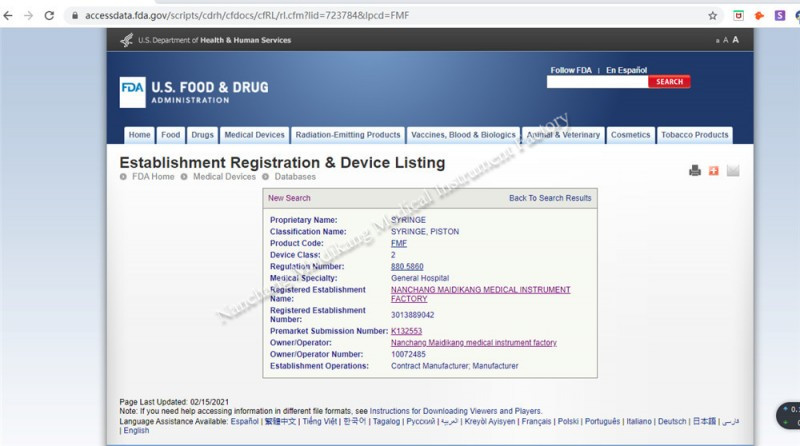Open the Cosmetics tab

pos(631,135)
